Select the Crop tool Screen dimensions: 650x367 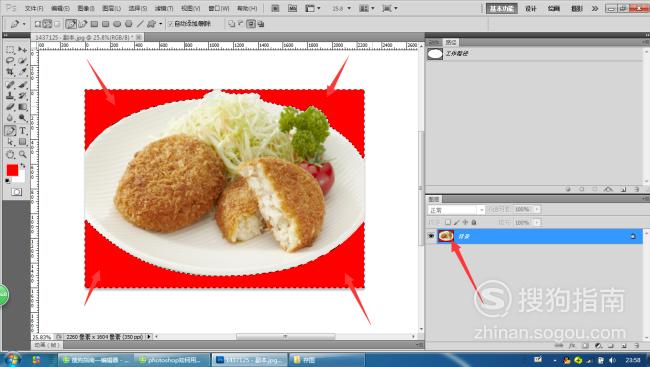click(x=10, y=72)
